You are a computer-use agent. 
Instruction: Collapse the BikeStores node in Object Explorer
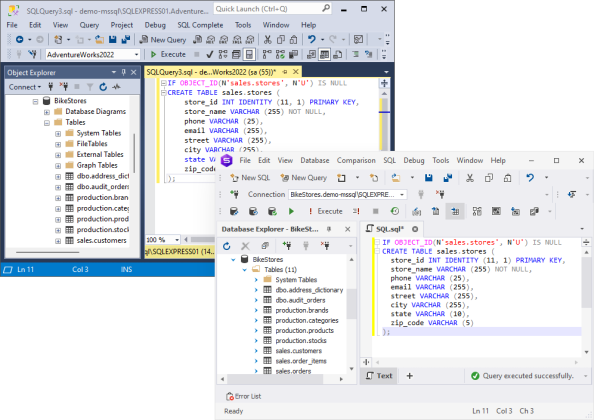click(x=35, y=101)
